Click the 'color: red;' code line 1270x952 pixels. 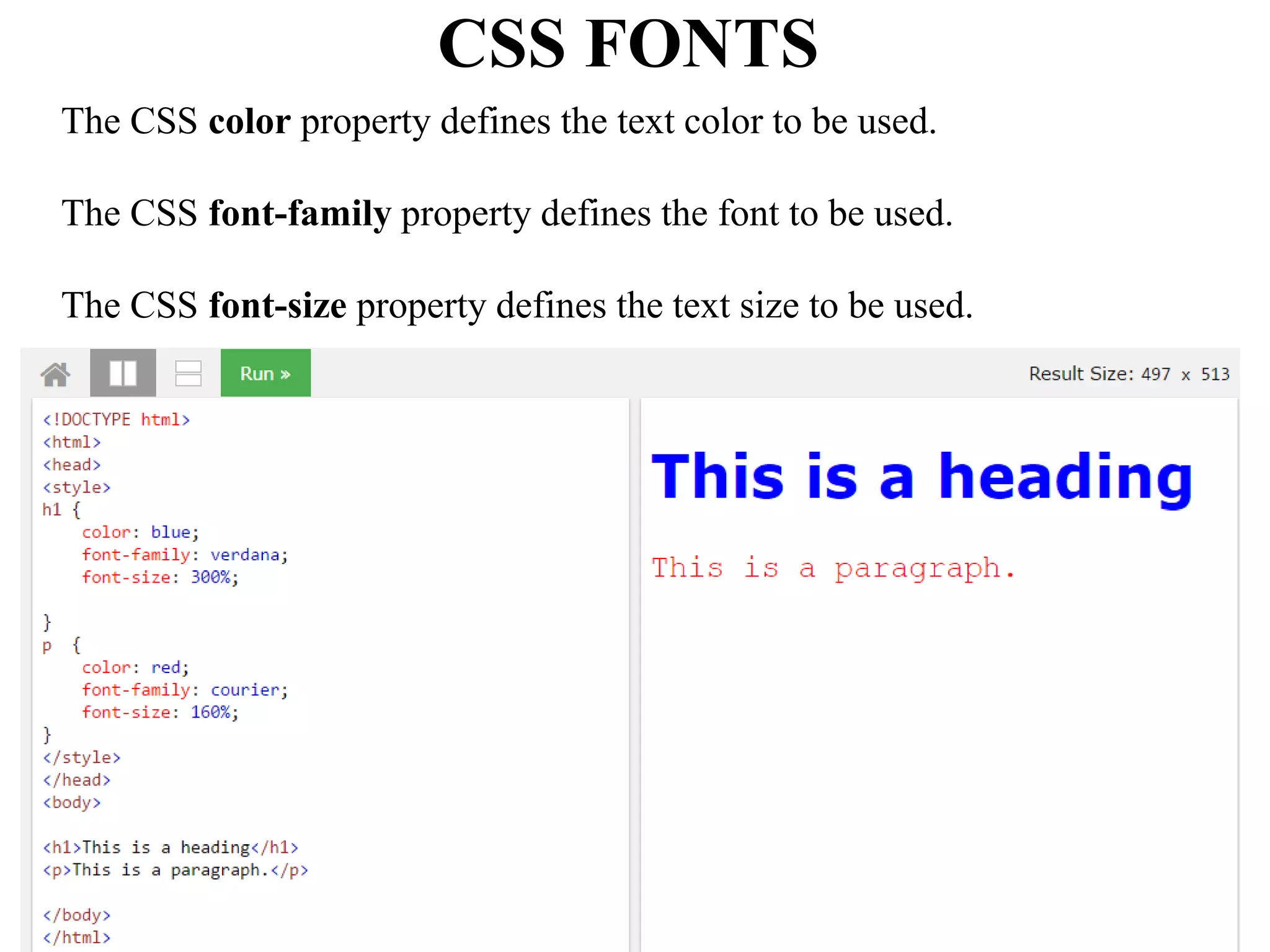click(x=135, y=668)
